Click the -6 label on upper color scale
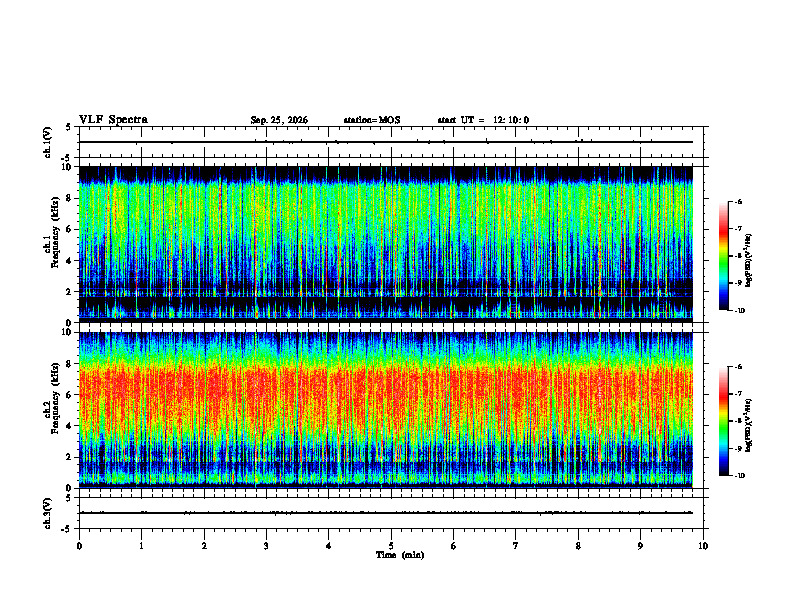Screen dimensions: 792x612 click(x=738, y=201)
